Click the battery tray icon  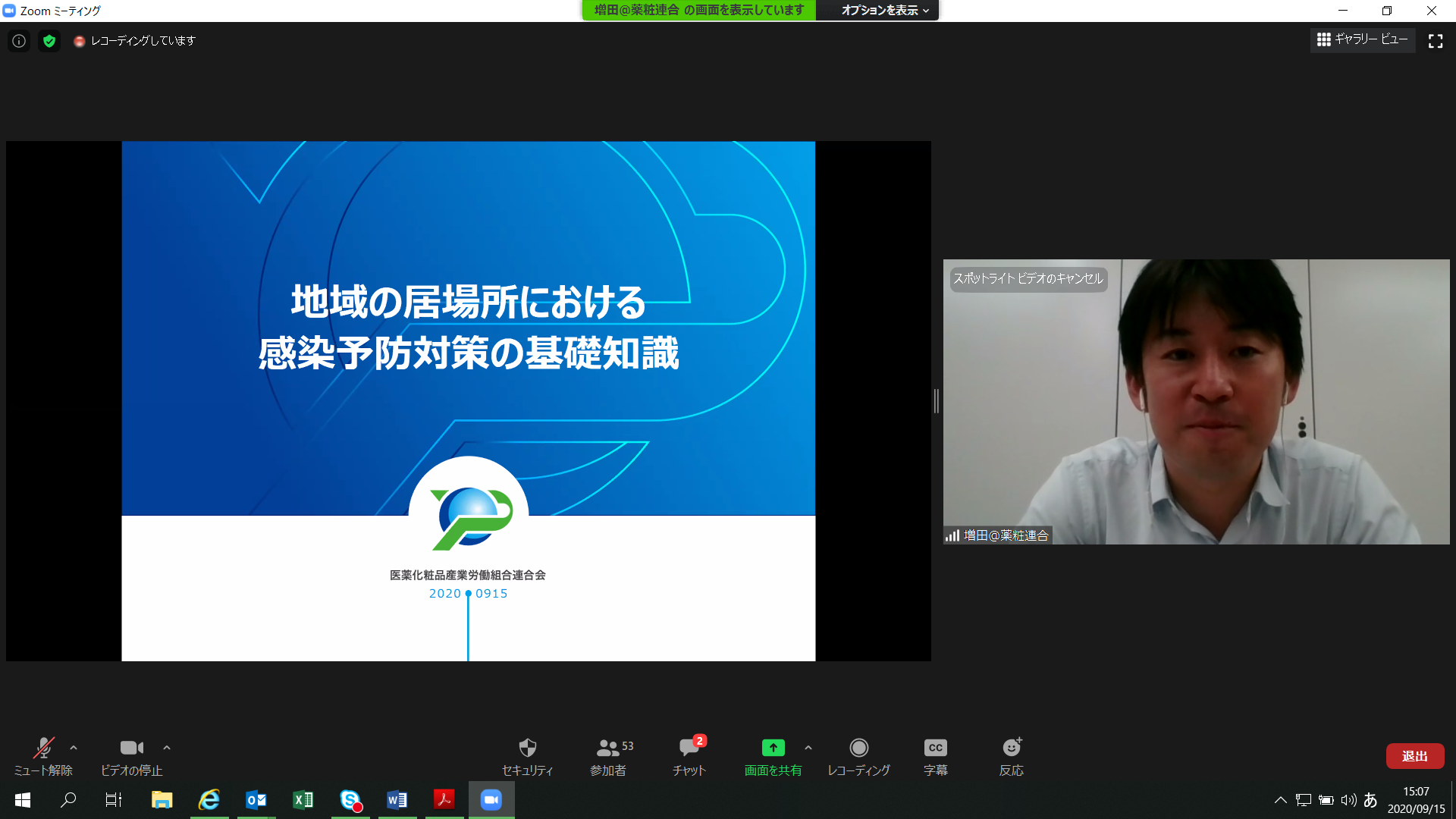pos(1326,800)
